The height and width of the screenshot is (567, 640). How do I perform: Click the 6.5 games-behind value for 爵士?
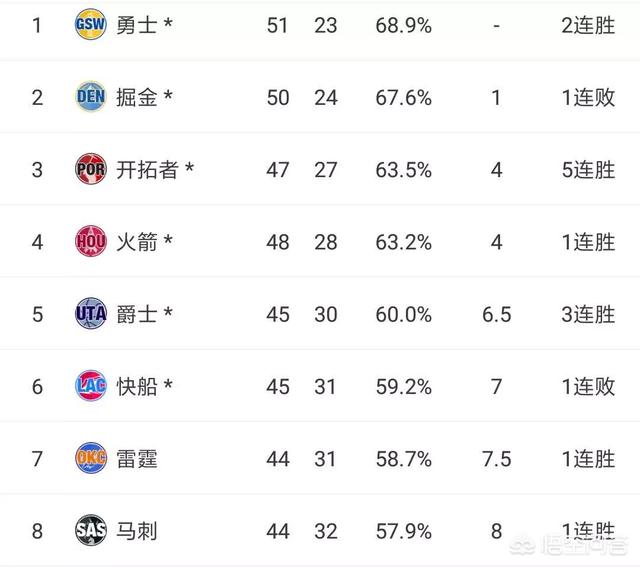[x=496, y=314]
